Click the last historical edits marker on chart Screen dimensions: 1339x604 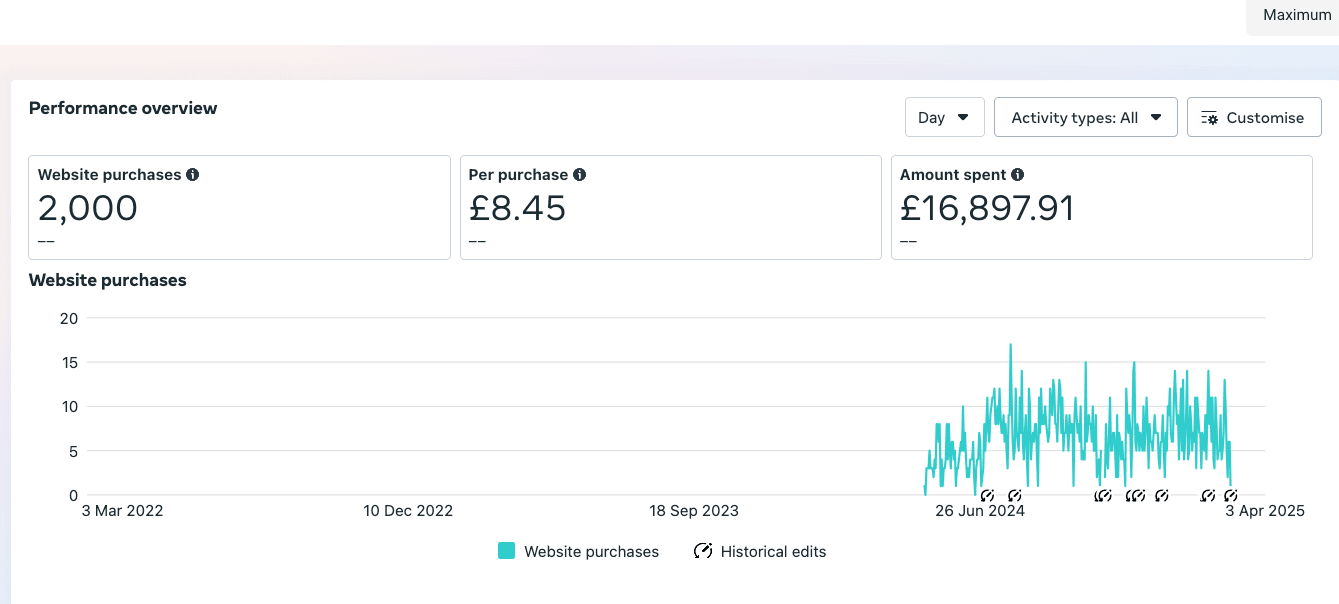click(x=1231, y=495)
